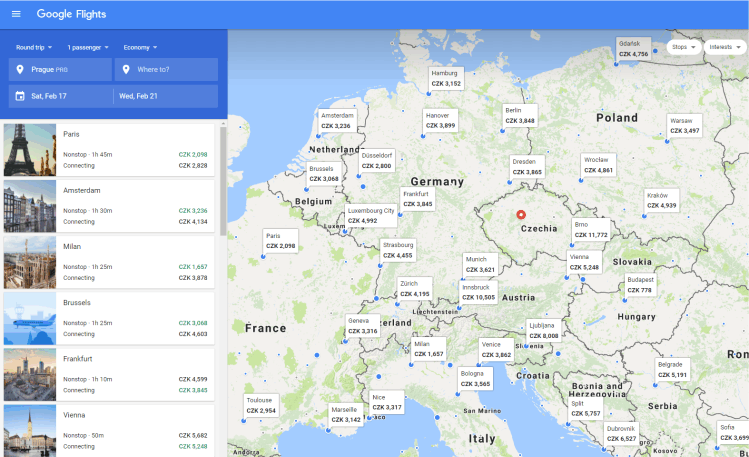The height and width of the screenshot is (457, 749).
Task: Open the Round trip dropdown
Action: click(x=35, y=47)
